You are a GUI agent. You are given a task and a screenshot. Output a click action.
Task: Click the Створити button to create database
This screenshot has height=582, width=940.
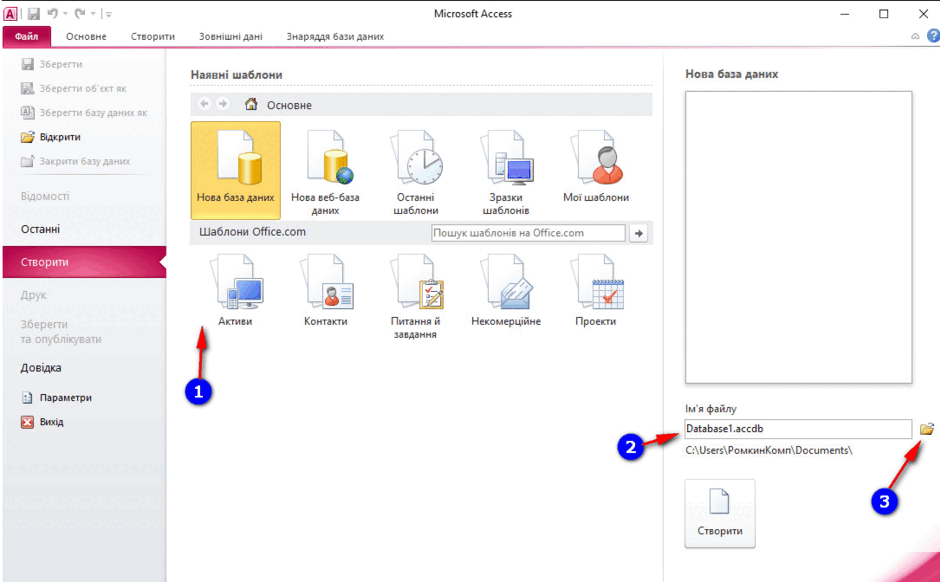coord(720,513)
